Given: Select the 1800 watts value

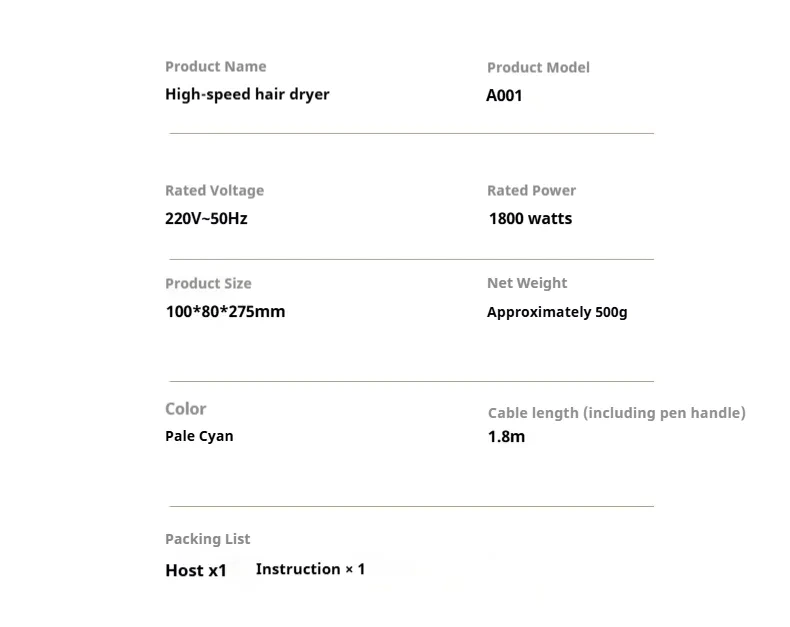Looking at the screenshot, I should [x=530, y=218].
